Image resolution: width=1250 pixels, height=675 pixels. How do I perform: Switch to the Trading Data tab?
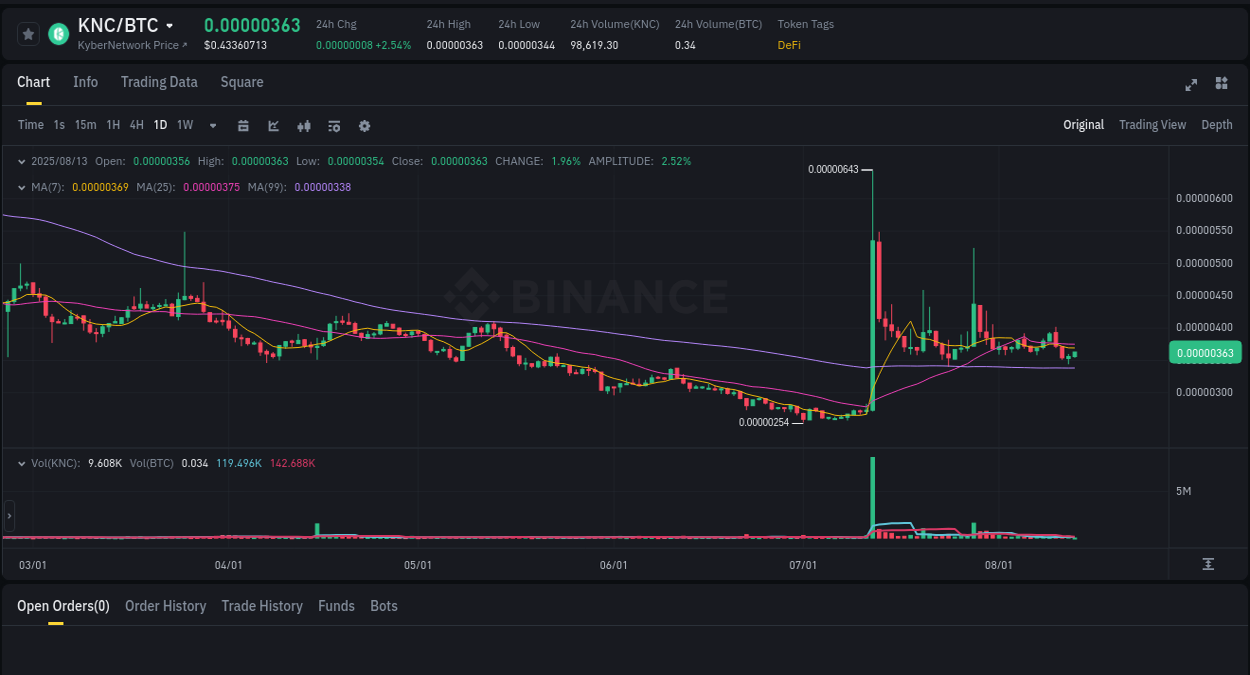pos(159,82)
